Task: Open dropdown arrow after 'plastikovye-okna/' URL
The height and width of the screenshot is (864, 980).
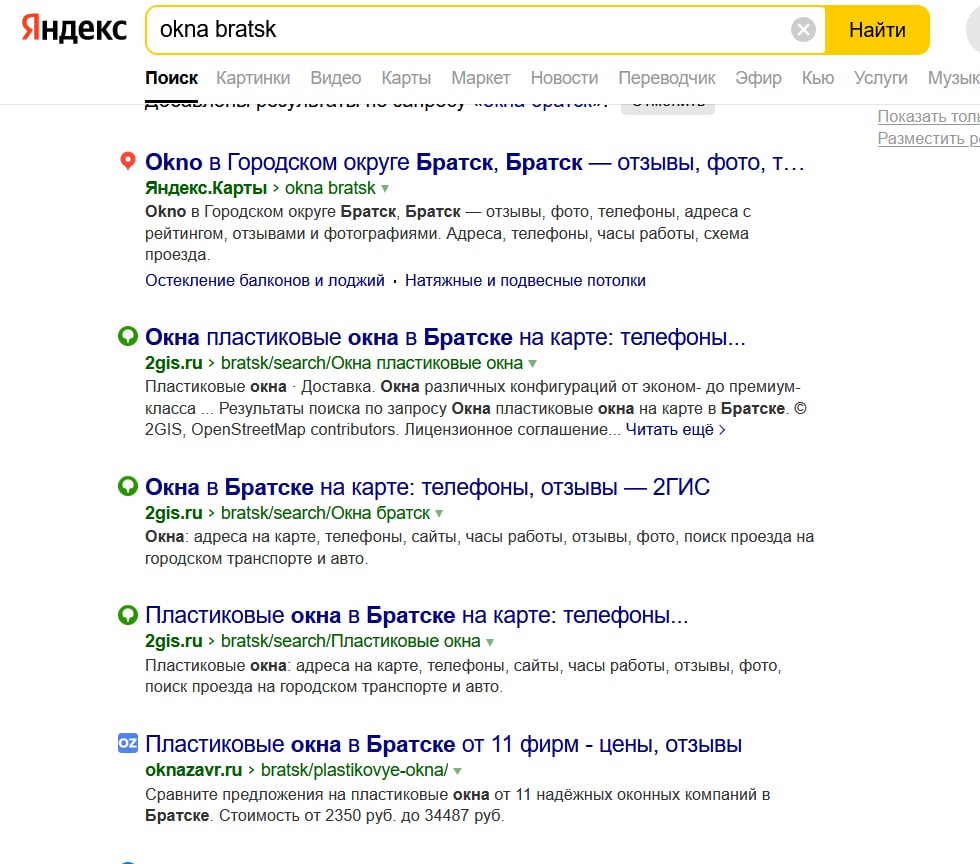Action: click(458, 771)
